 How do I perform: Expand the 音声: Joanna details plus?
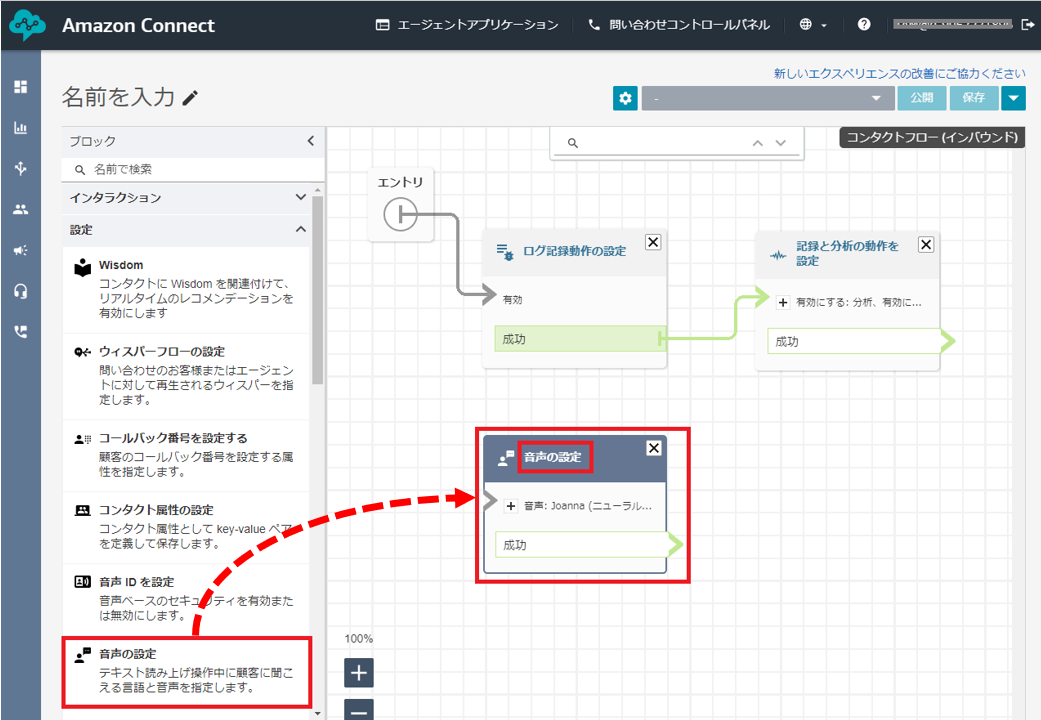pos(511,506)
